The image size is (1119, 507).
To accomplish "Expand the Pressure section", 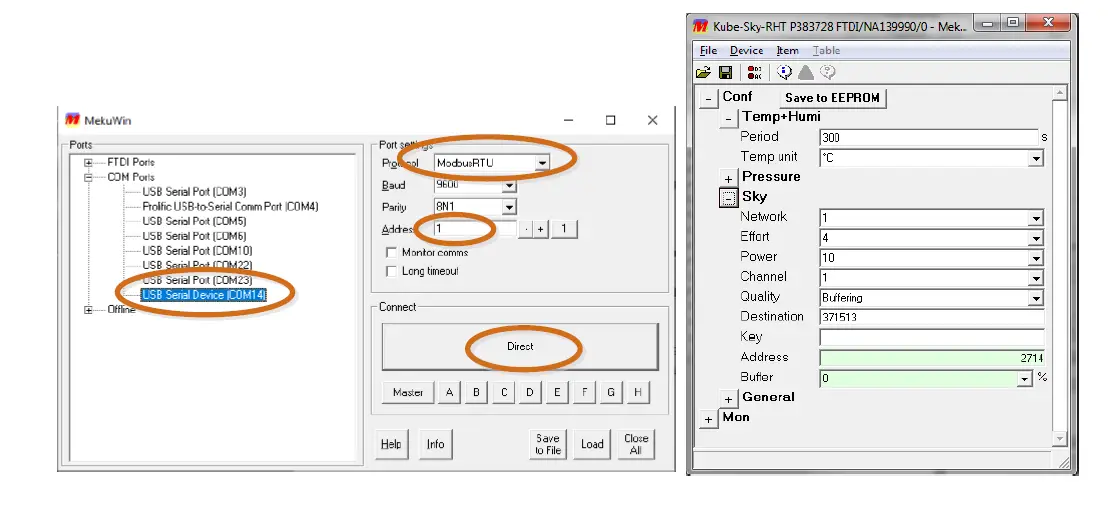I will pyautogui.click(x=728, y=179).
